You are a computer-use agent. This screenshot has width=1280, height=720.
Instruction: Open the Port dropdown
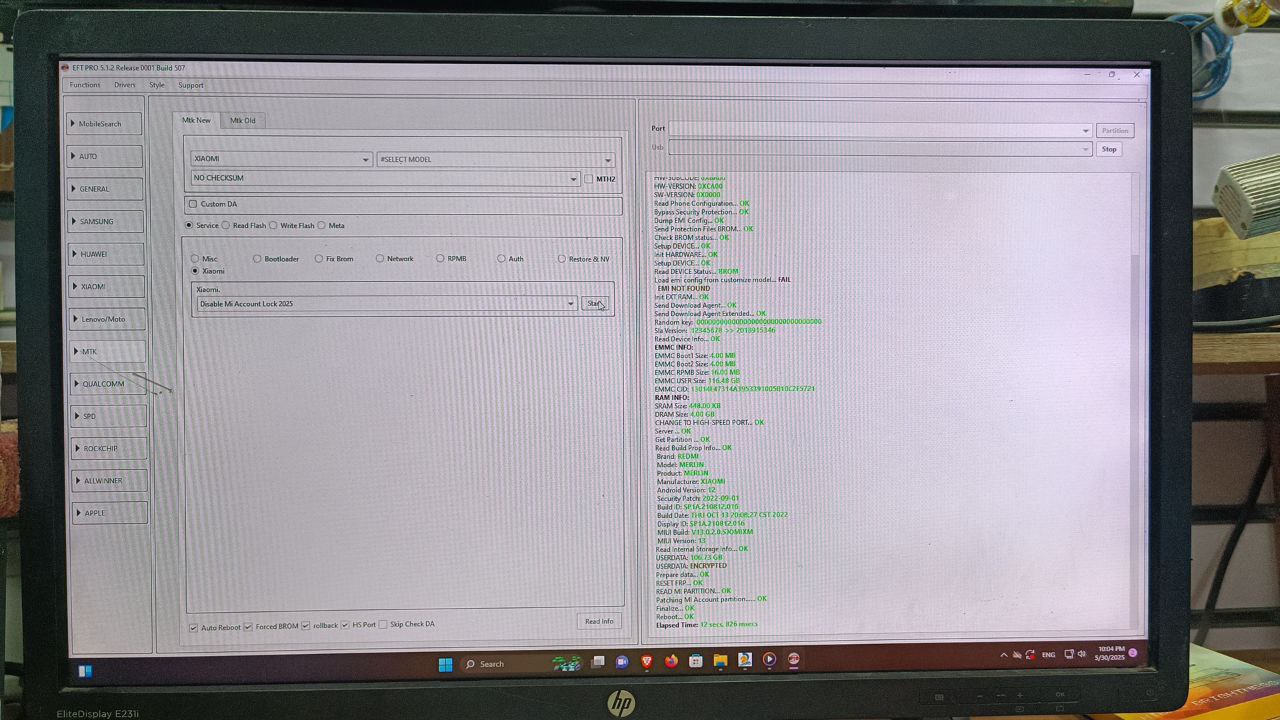(x=880, y=130)
